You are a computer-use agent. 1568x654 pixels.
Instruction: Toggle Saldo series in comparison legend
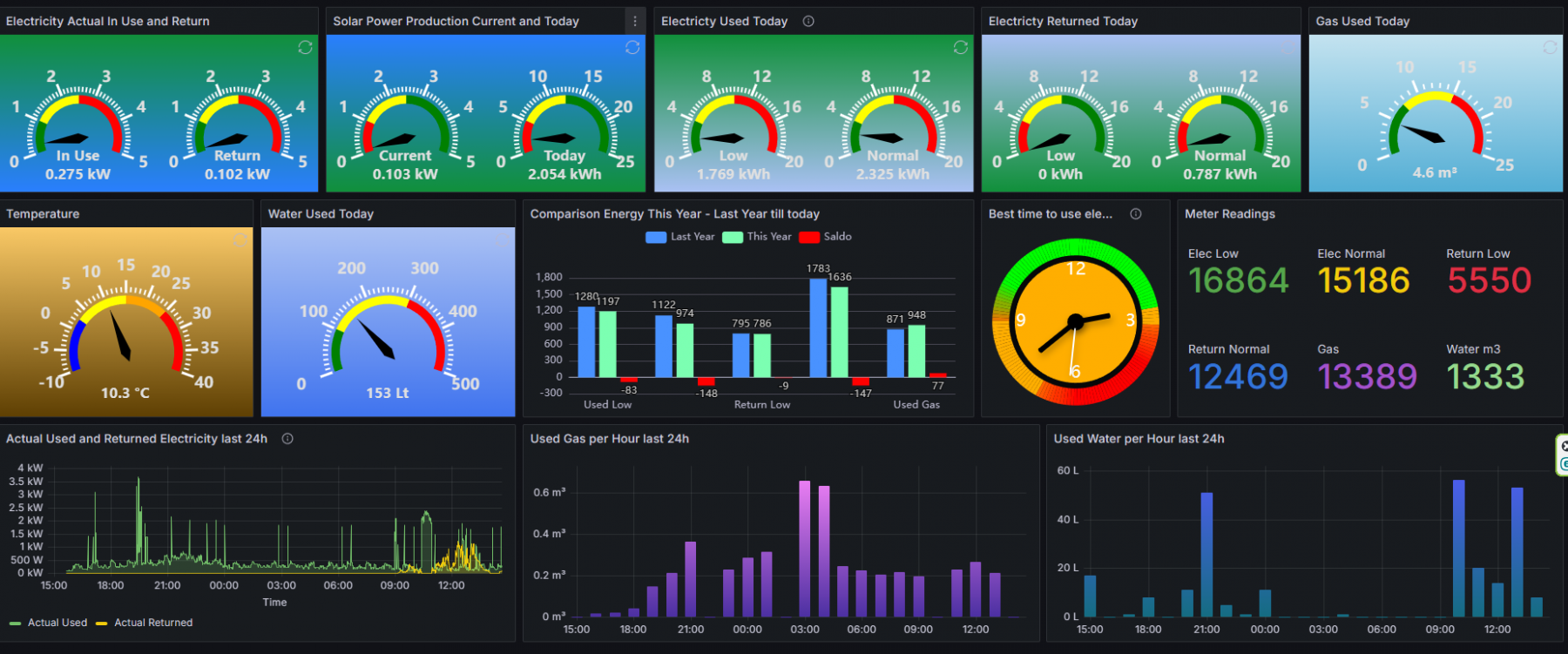click(x=837, y=237)
